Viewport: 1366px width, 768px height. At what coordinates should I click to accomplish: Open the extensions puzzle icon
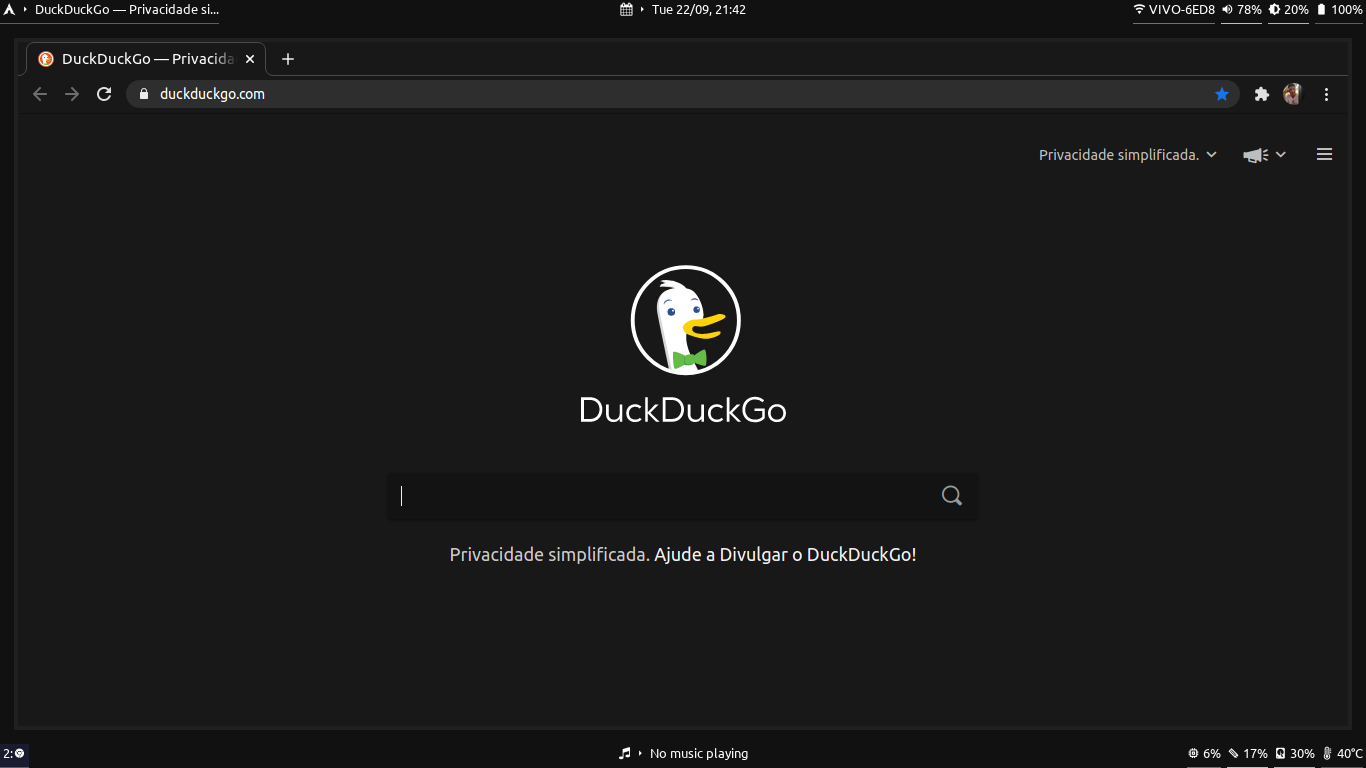click(1262, 94)
